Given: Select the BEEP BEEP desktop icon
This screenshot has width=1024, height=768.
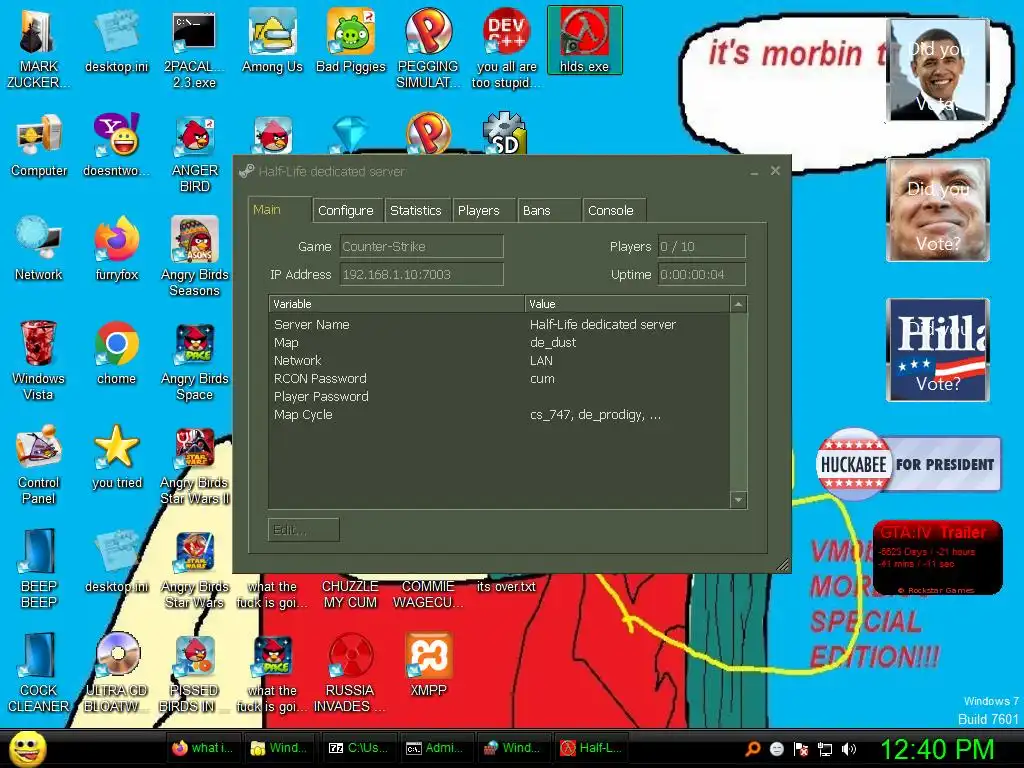Looking at the screenshot, I should pos(38,569).
